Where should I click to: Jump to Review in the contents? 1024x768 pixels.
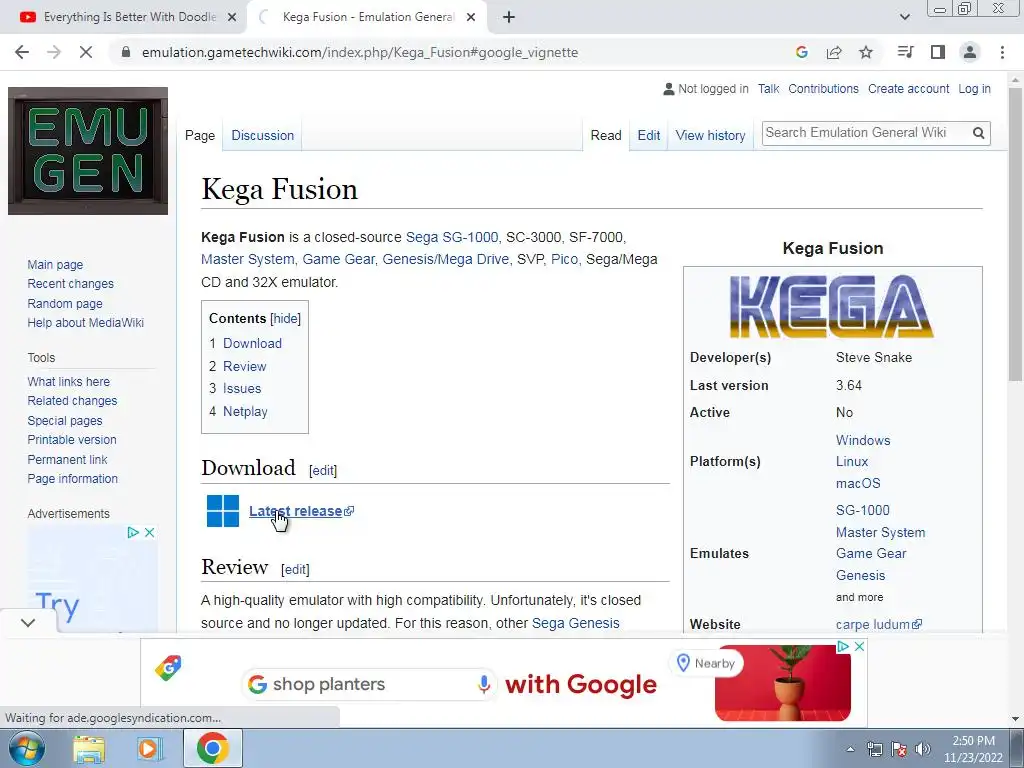(244, 366)
